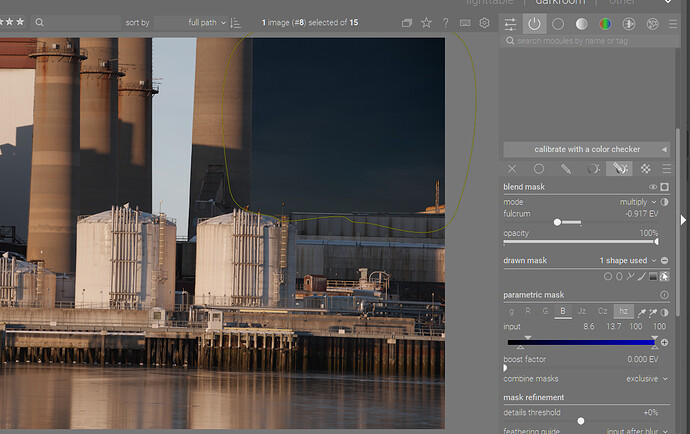690x434 pixels.
Task: Open global preferences gear icon
Action: (x=485, y=22)
